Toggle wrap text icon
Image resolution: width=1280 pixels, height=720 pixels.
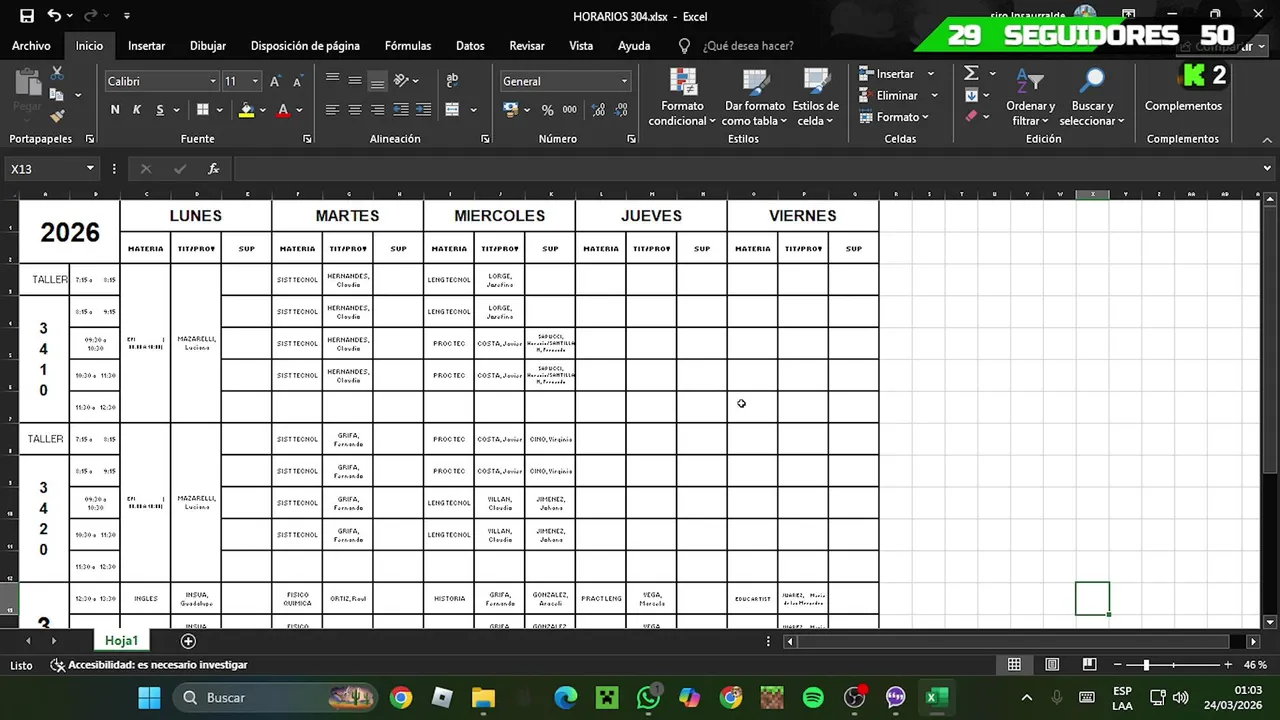tap(452, 81)
